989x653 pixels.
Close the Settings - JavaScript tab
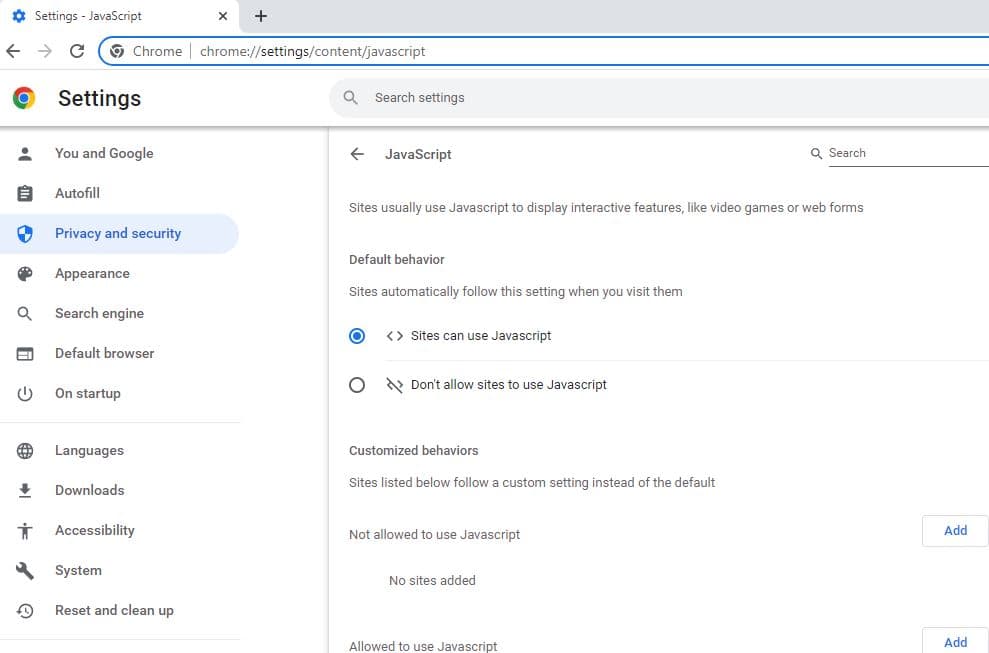223,16
